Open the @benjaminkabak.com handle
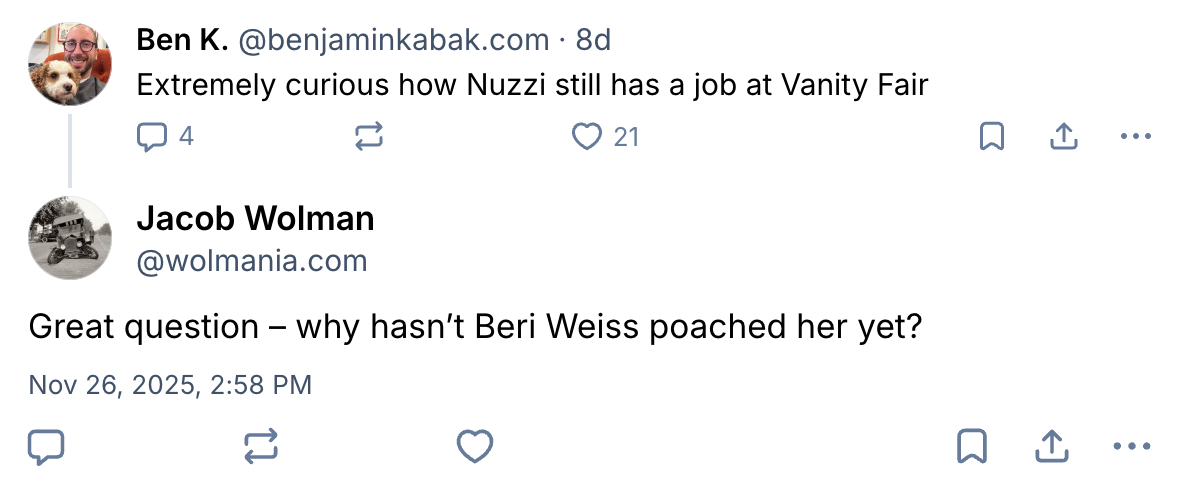 [x=394, y=40]
